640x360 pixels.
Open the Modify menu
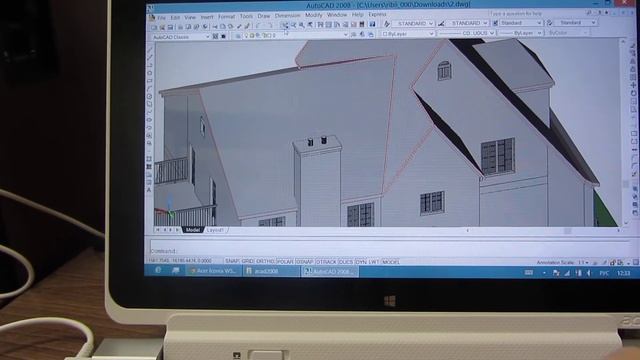[313, 15]
